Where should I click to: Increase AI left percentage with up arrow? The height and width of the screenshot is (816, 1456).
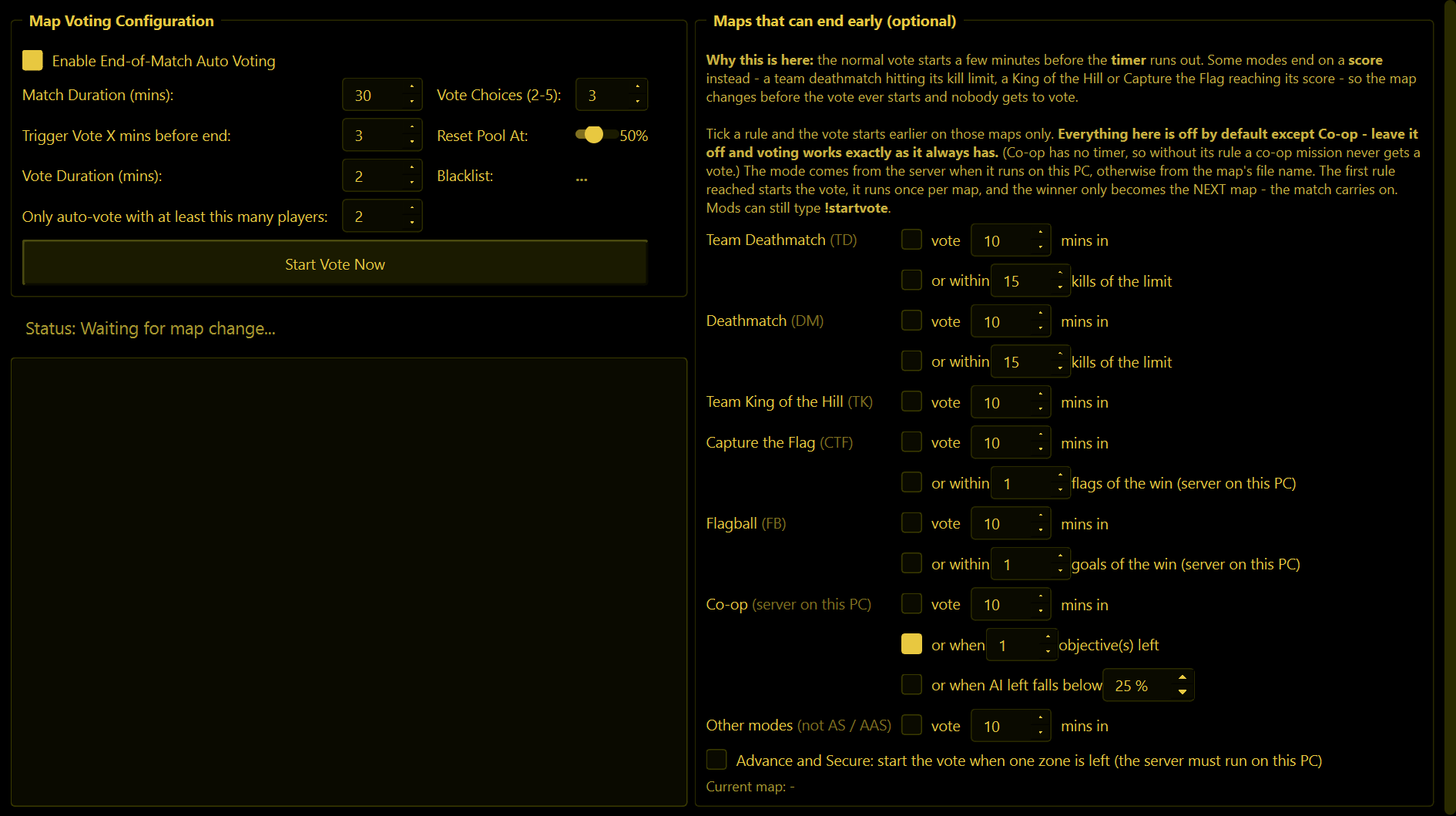pos(1183,677)
